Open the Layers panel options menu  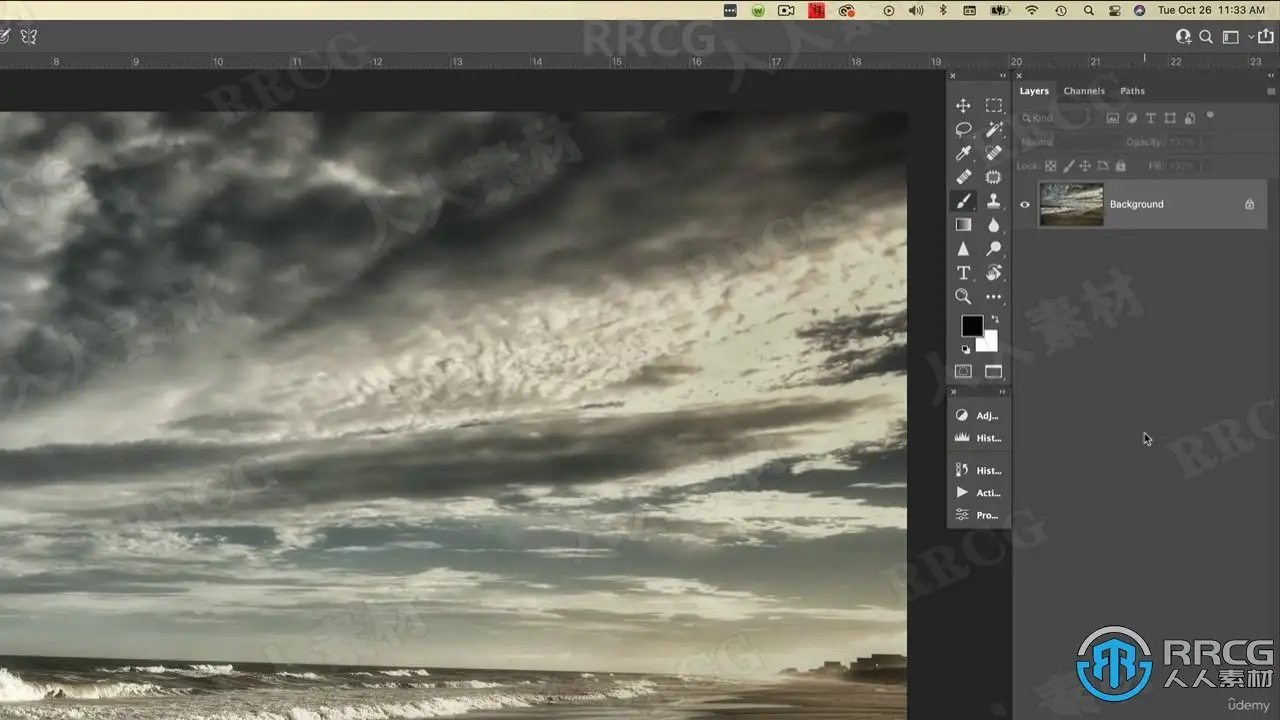(x=1271, y=91)
